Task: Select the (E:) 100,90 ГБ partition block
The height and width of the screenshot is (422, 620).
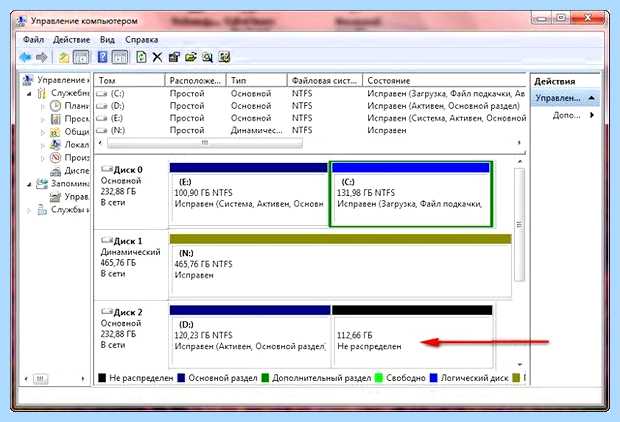Action: click(x=249, y=194)
